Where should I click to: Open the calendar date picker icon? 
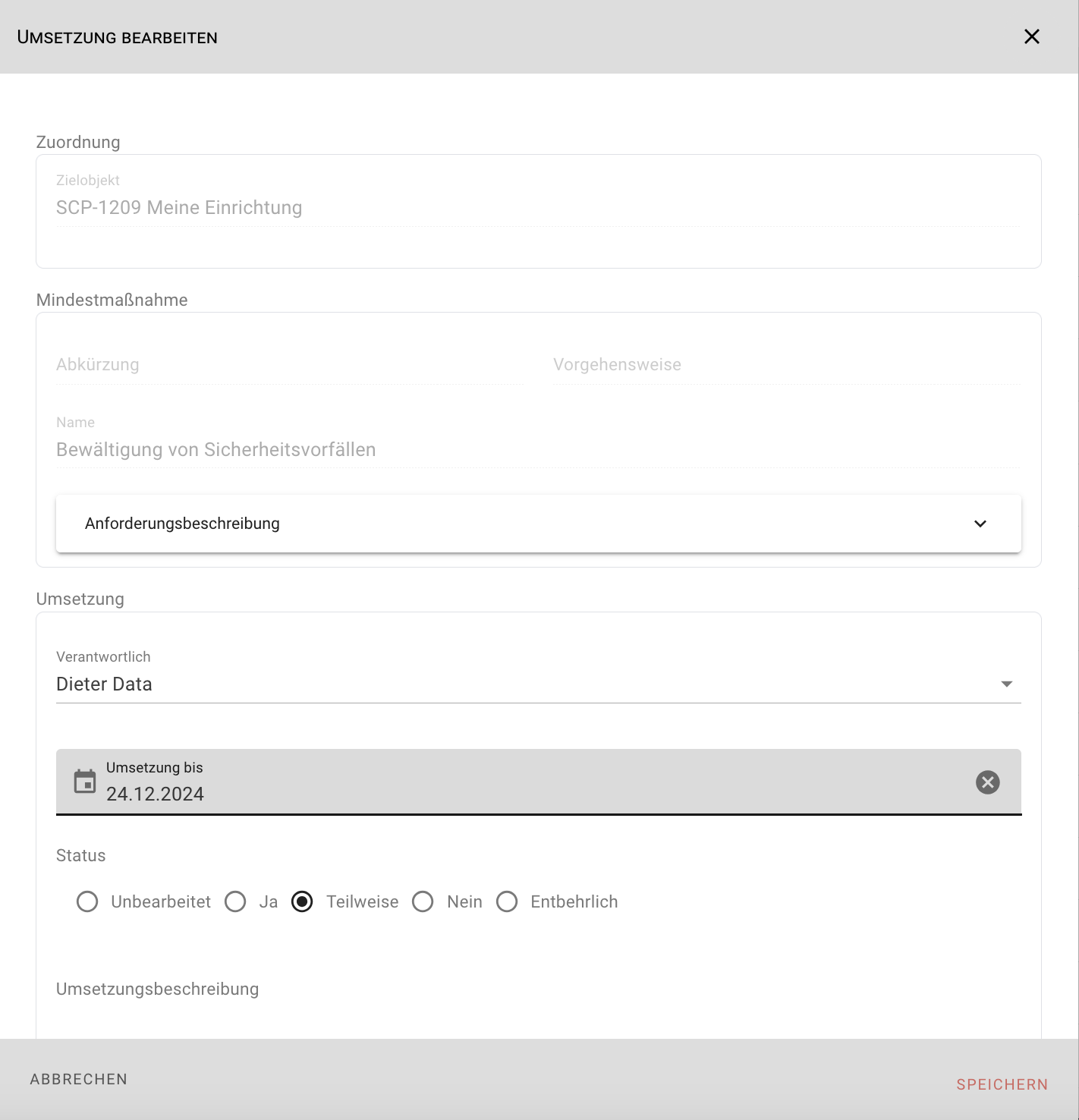(x=85, y=781)
